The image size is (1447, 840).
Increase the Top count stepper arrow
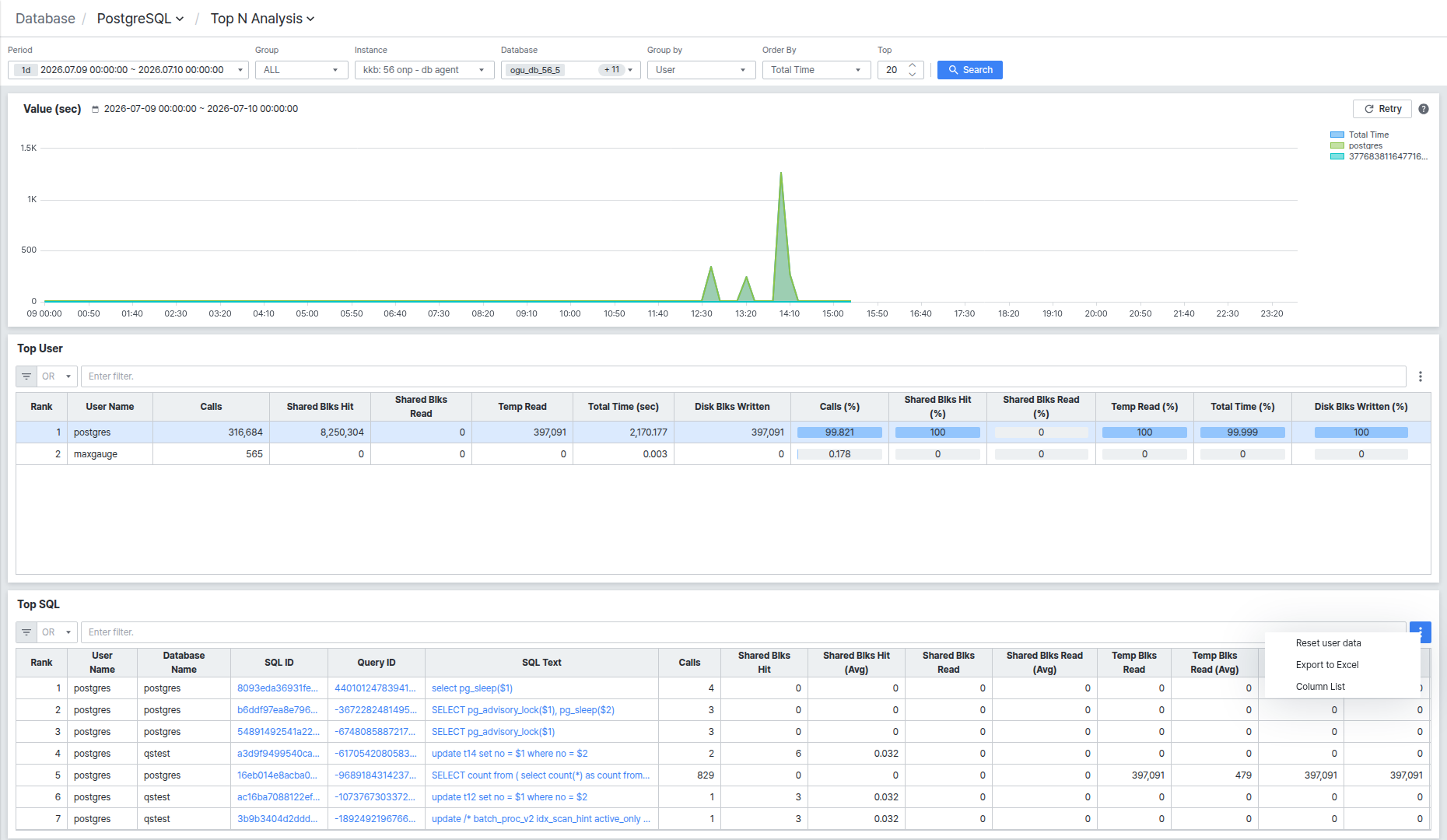click(913, 65)
